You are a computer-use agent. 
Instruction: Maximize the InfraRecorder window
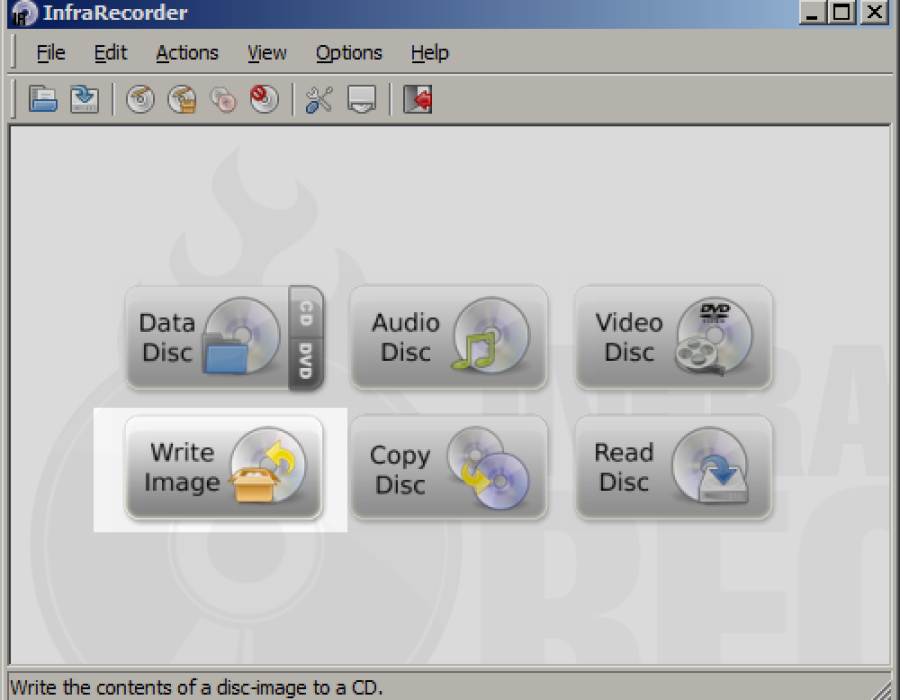tap(842, 12)
